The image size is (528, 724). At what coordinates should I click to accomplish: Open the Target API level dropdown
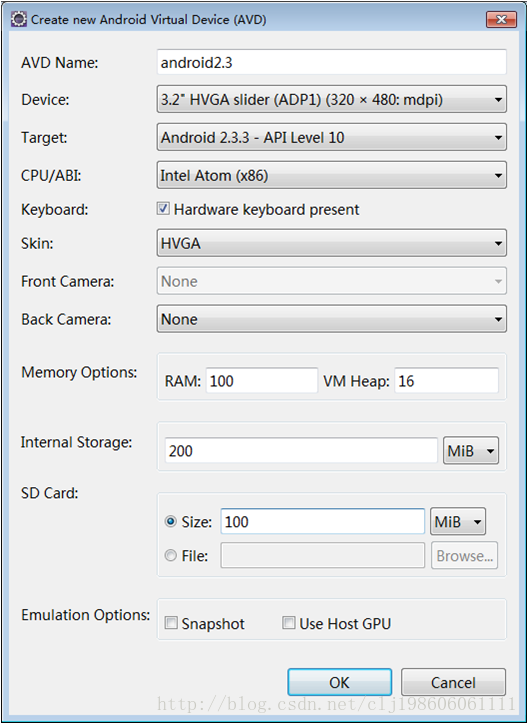(x=331, y=137)
